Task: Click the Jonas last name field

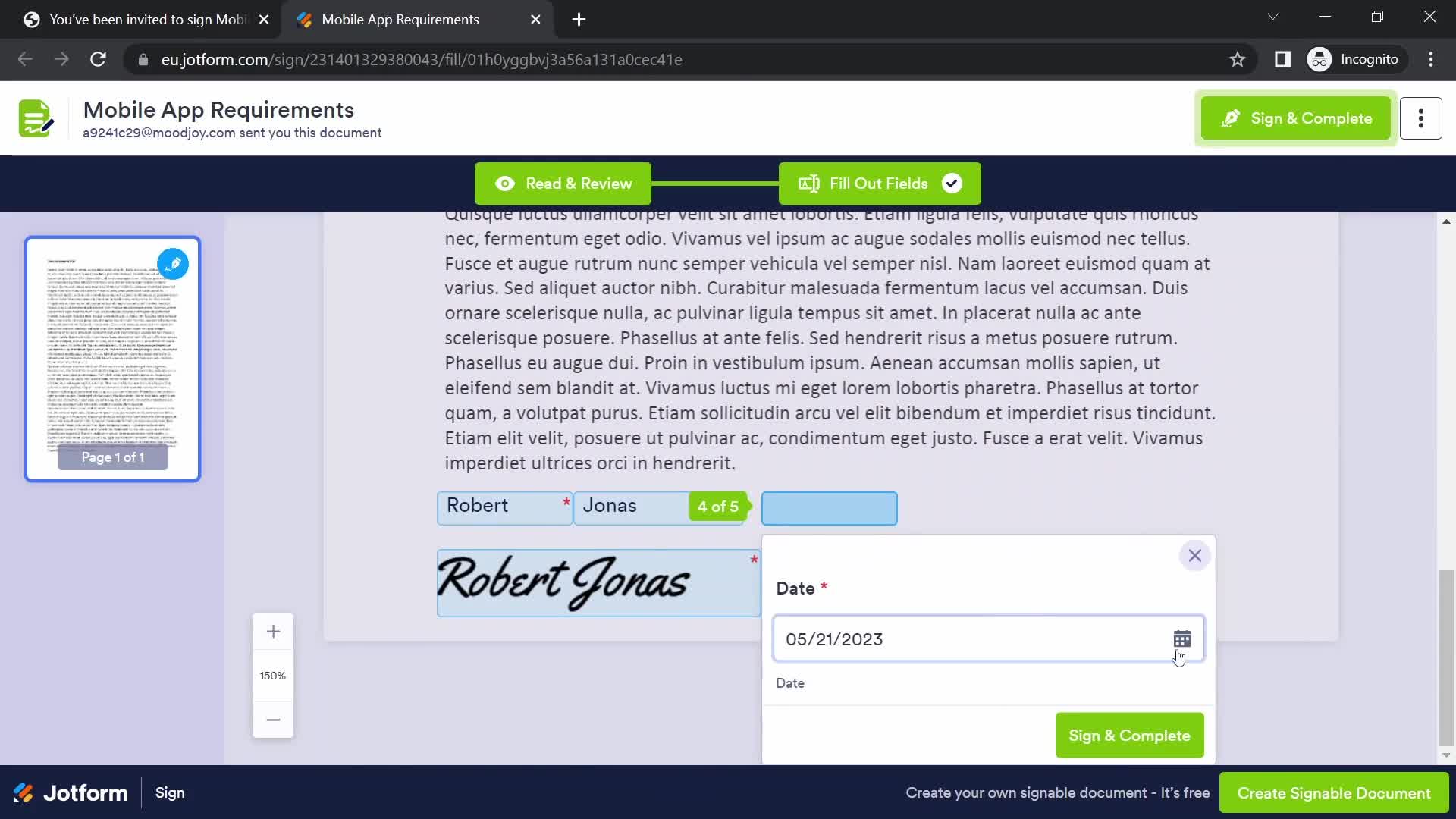Action: click(632, 507)
